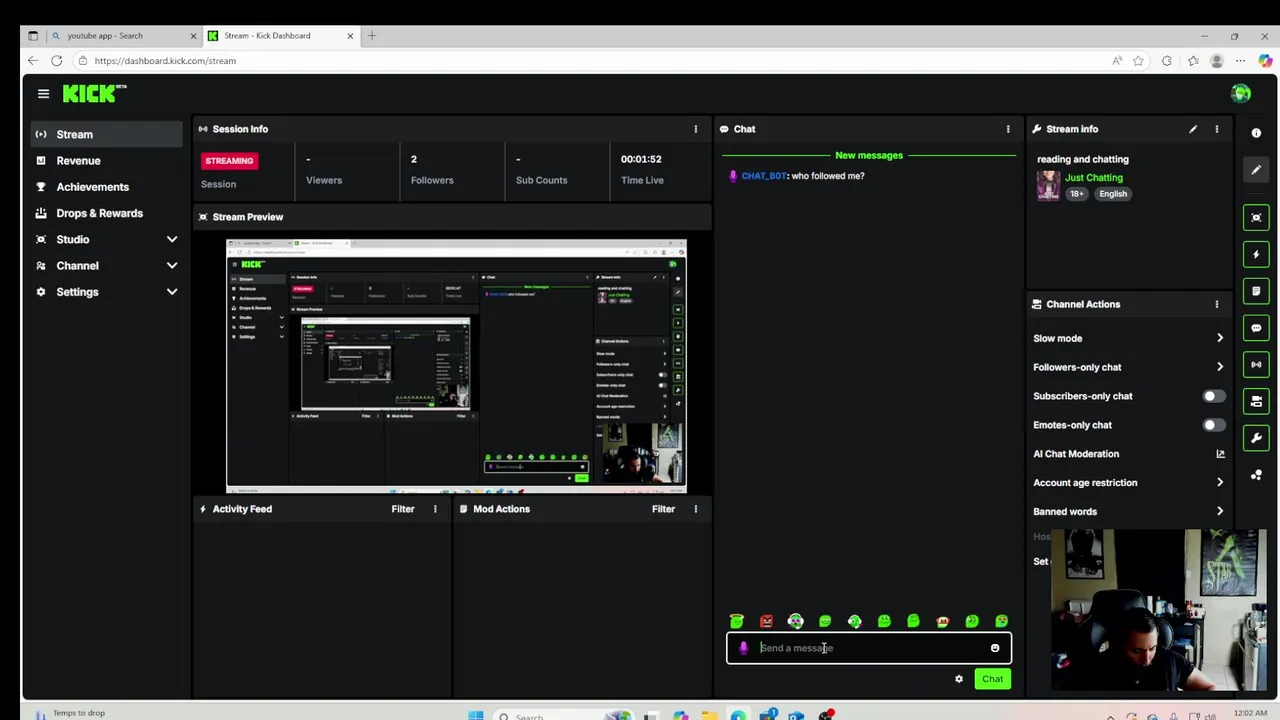Open Stream info panel options menu
Viewport: 1280px width, 720px height.
coord(1217,129)
